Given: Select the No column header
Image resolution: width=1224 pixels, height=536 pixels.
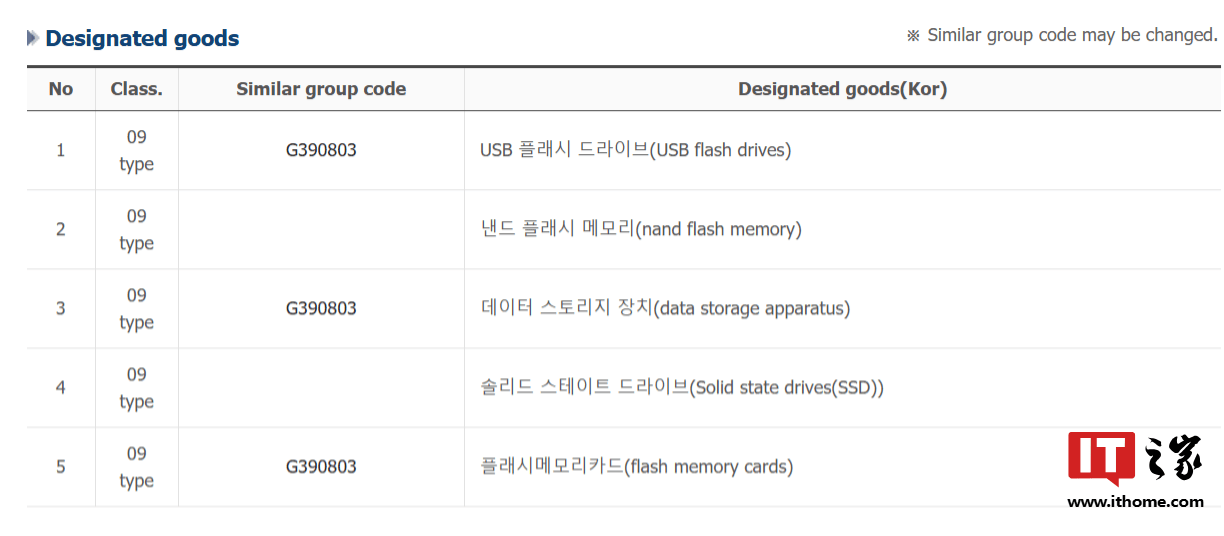Looking at the screenshot, I should pyautogui.click(x=61, y=89).
